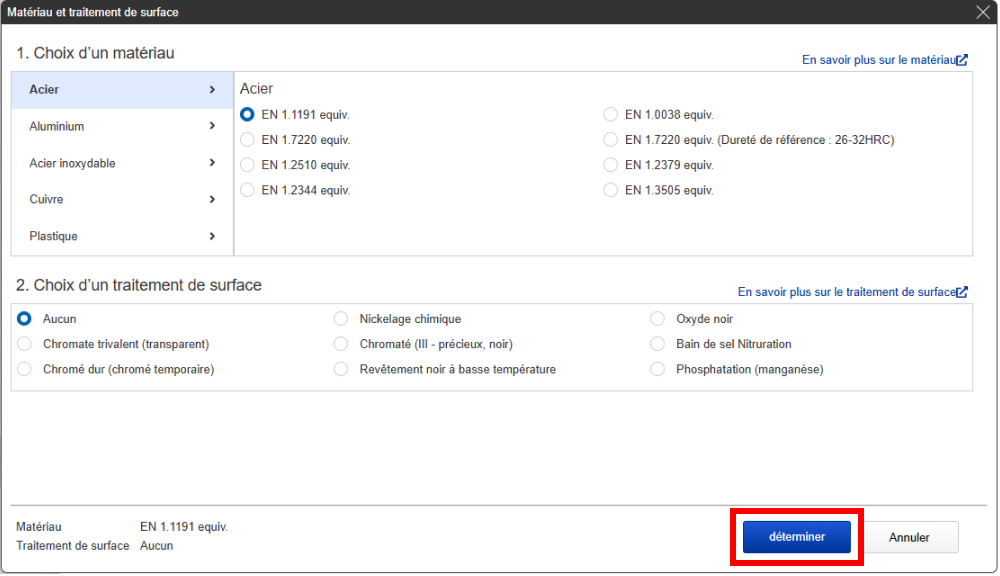Click the Traitement de surface summary value Aucun

click(157, 546)
